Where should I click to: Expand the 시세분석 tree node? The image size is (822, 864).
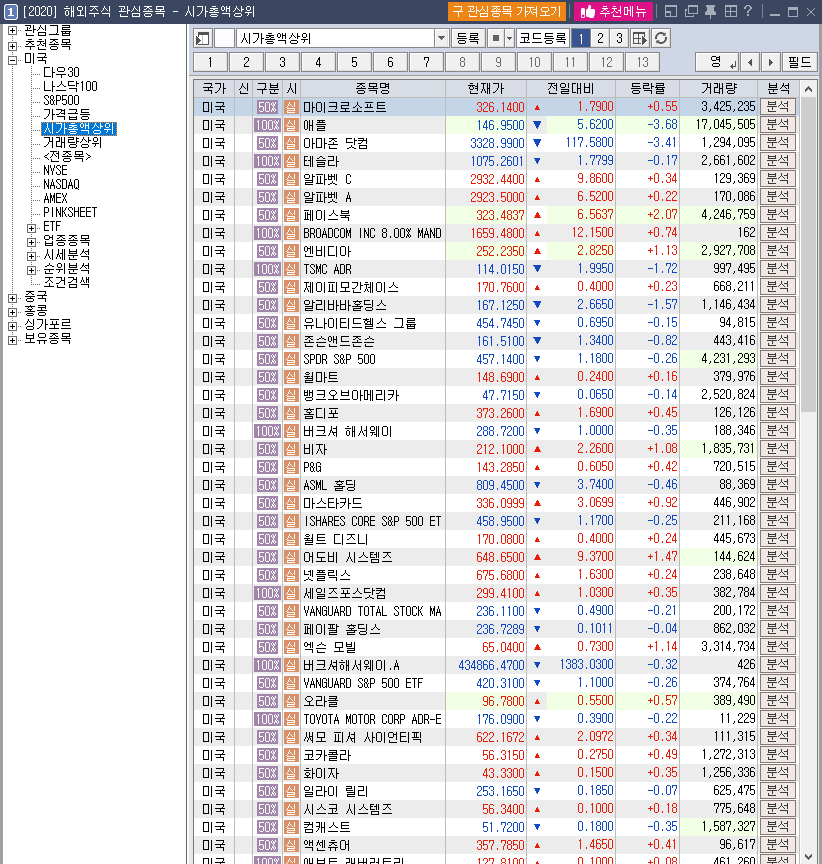pos(31,255)
